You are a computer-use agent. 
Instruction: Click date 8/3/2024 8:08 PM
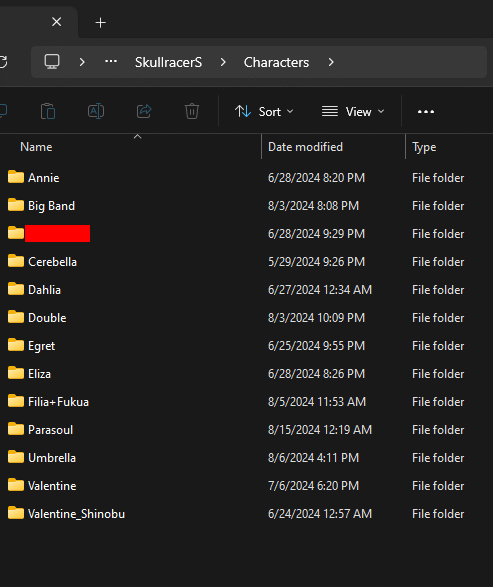pos(313,206)
